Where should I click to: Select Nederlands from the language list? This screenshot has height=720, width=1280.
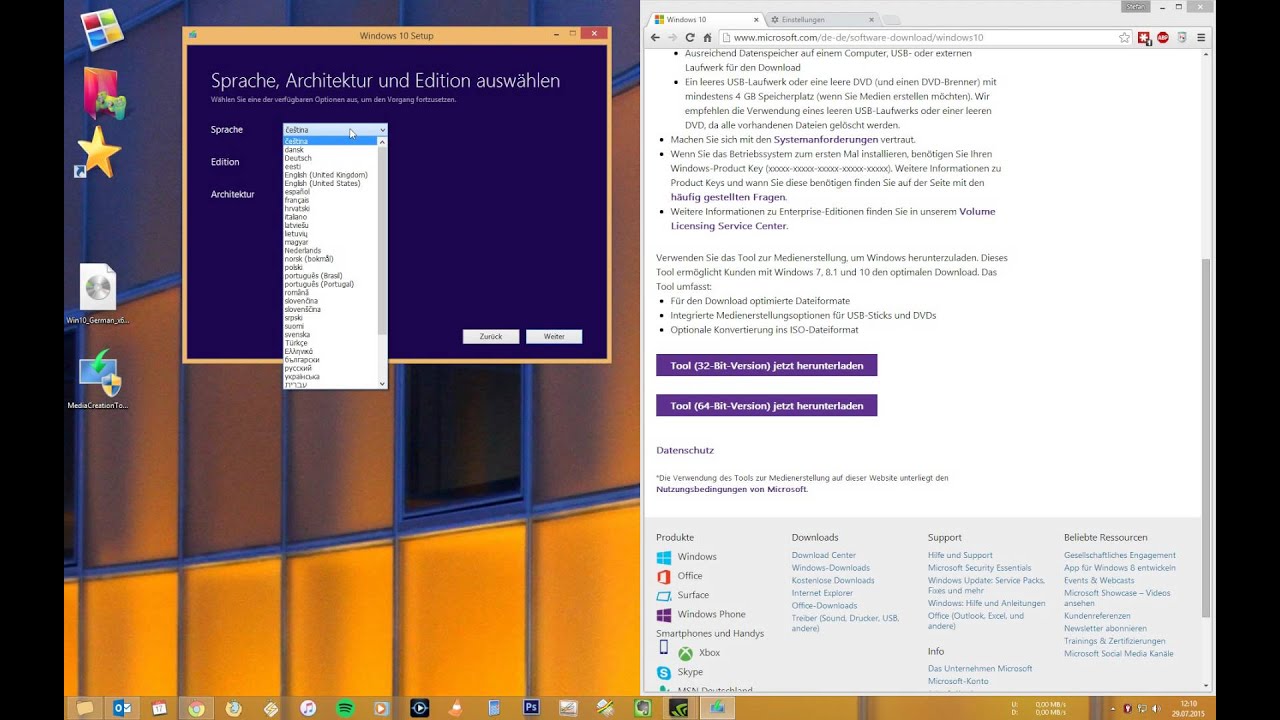(303, 250)
